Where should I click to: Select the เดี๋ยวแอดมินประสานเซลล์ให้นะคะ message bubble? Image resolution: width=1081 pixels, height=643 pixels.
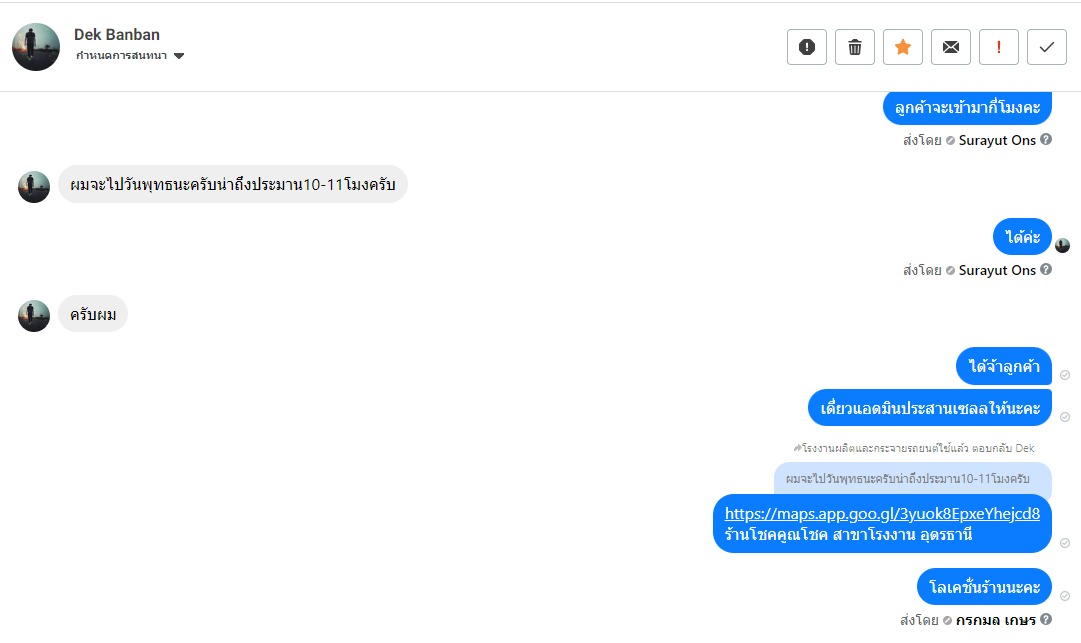pos(930,408)
